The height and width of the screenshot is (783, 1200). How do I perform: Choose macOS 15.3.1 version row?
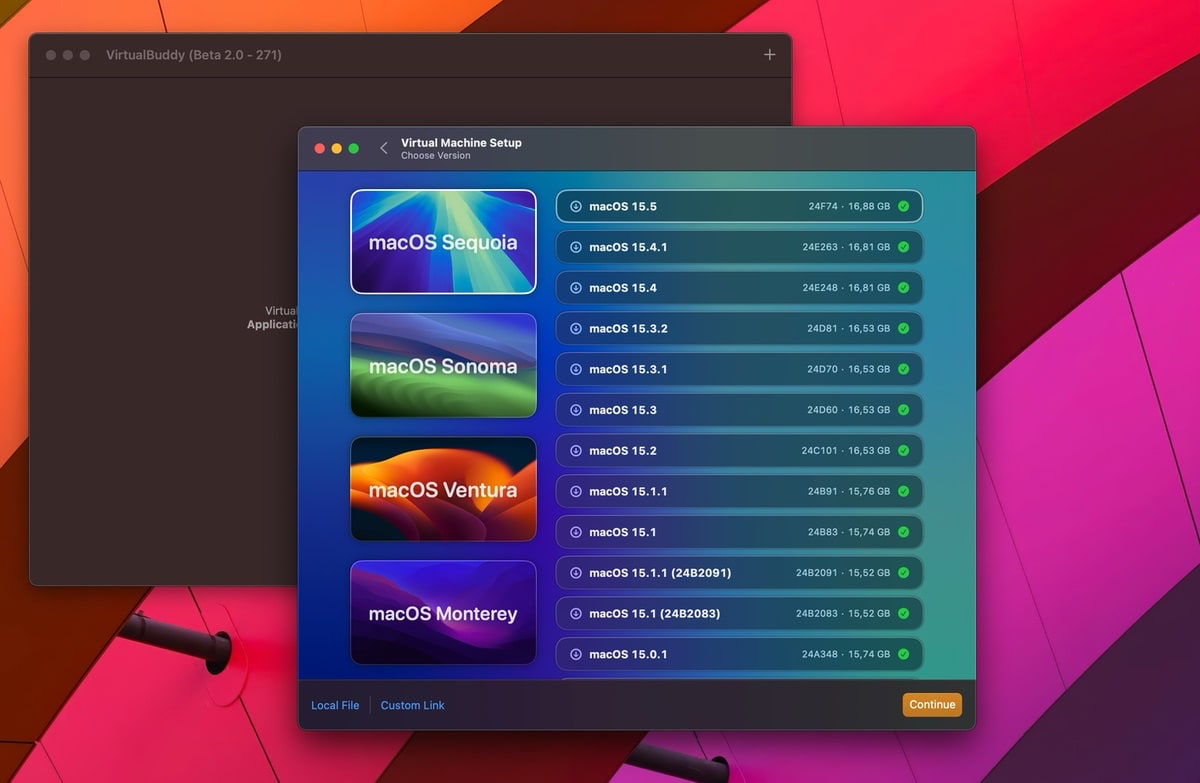click(738, 369)
